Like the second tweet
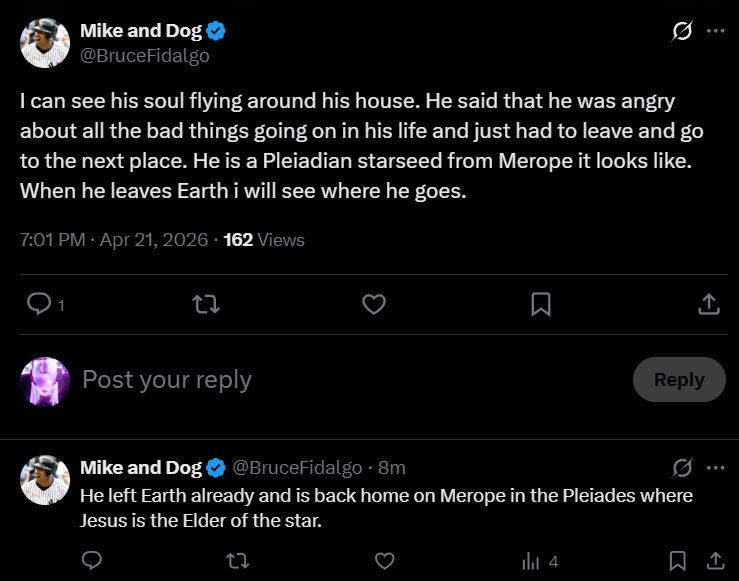The height and width of the screenshot is (581, 739). click(384, 561)
